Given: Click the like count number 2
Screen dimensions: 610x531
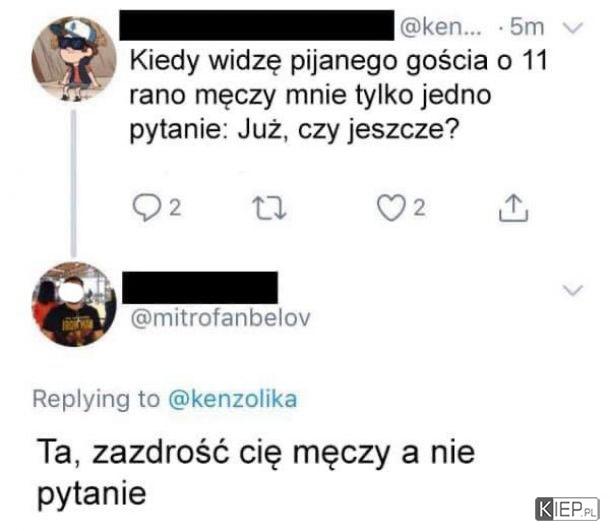Looking at the screenshot, I should pyautogui.click(x=419, y=208).
